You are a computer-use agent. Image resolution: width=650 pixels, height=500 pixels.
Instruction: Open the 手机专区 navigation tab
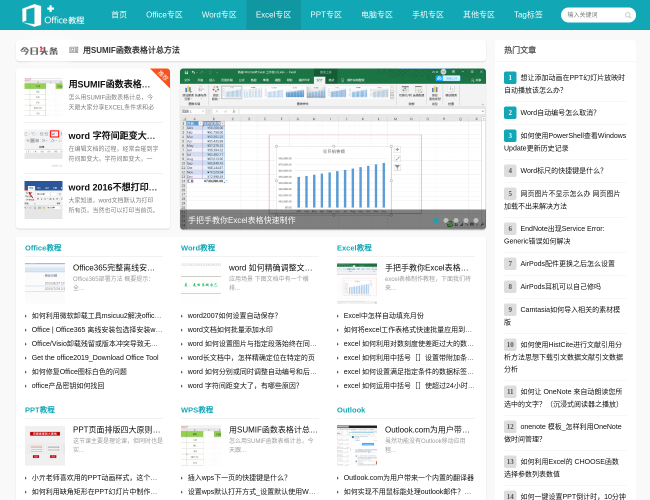(428, 15)
